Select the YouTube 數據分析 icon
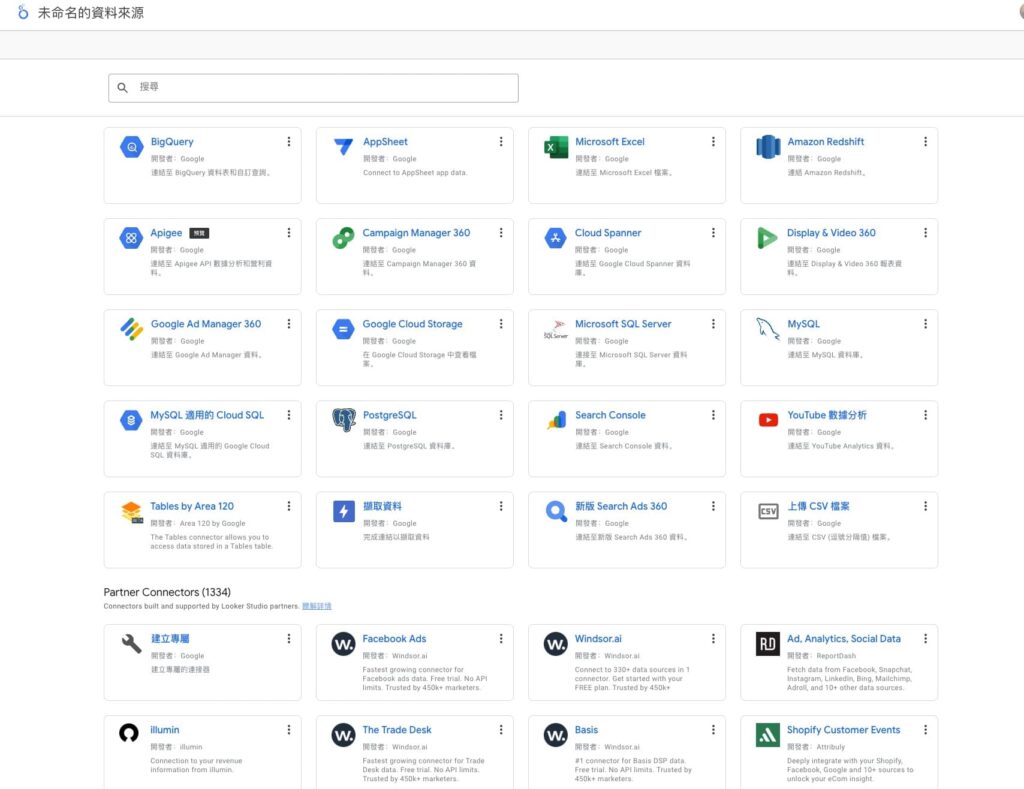 pos(768,420)
